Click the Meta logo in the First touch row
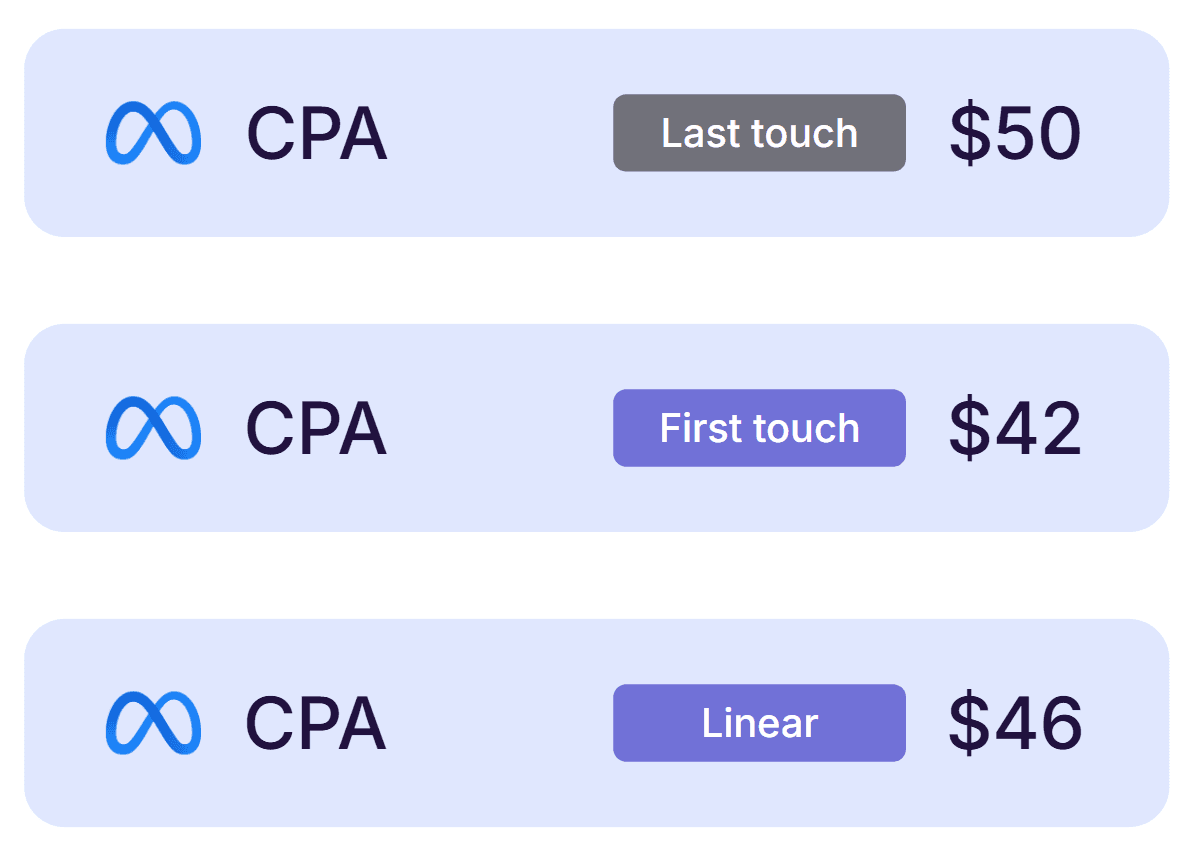Viewport: 1192px width, 850px height. pos(153,428)
